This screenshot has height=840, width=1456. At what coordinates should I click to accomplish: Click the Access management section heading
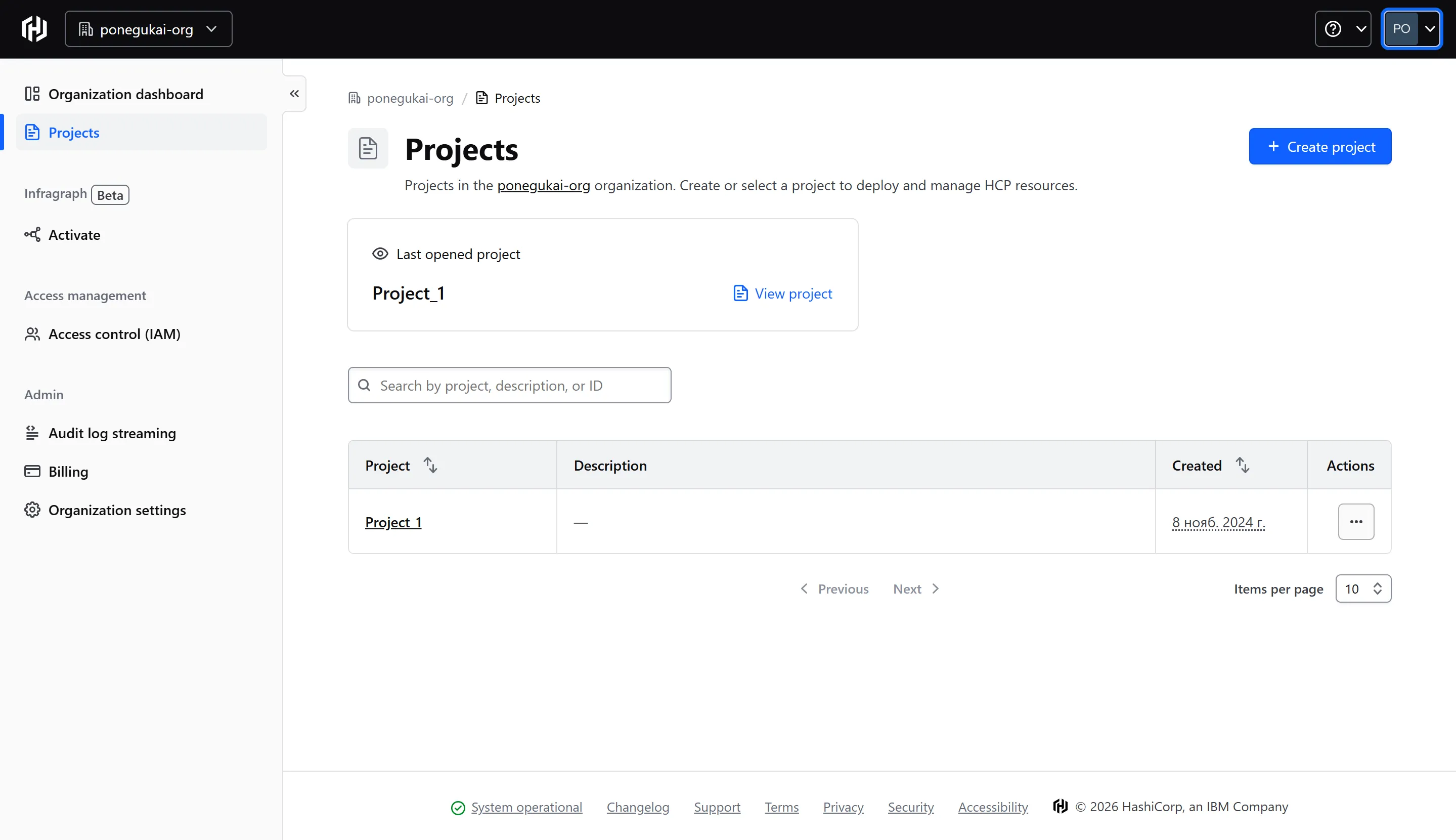coord(85,296)
